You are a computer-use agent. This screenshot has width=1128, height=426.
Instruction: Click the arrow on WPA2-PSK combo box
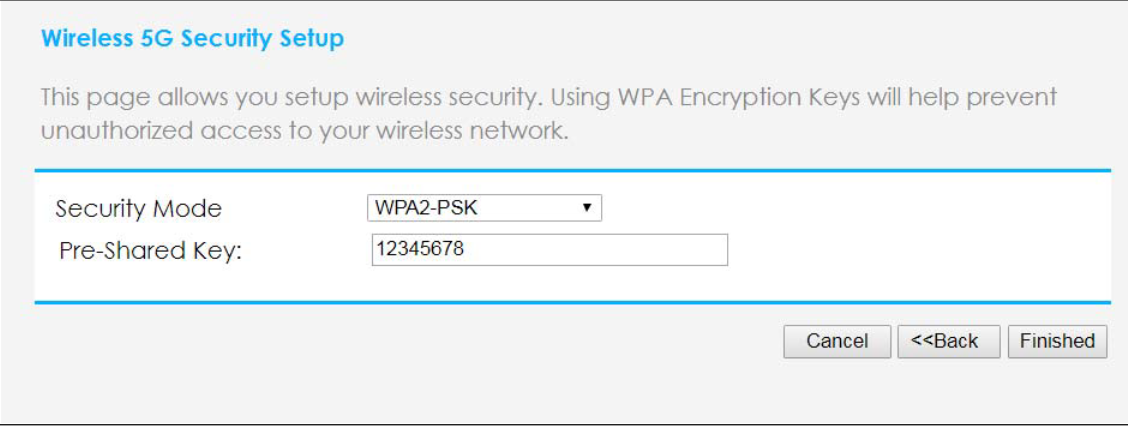(x=587, y=208)
